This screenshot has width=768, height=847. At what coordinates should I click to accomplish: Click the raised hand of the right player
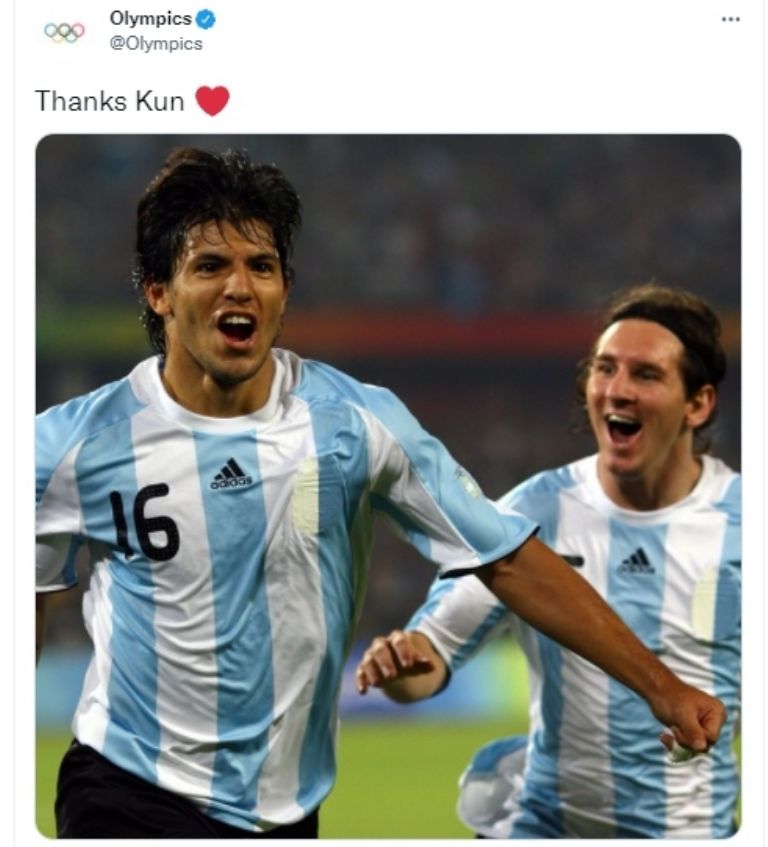400,666
